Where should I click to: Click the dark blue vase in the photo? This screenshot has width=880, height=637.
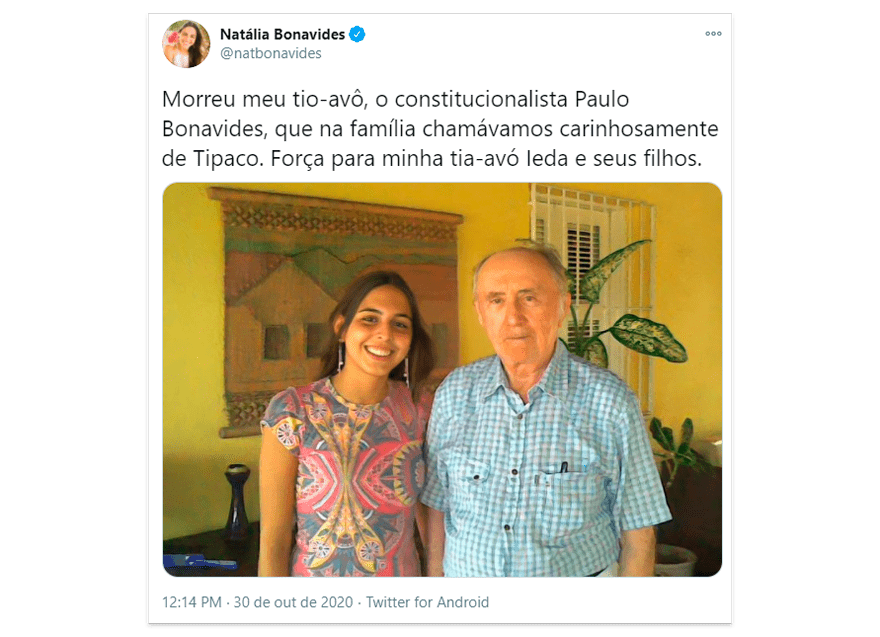pyautogui.click(x=237, y=498)
